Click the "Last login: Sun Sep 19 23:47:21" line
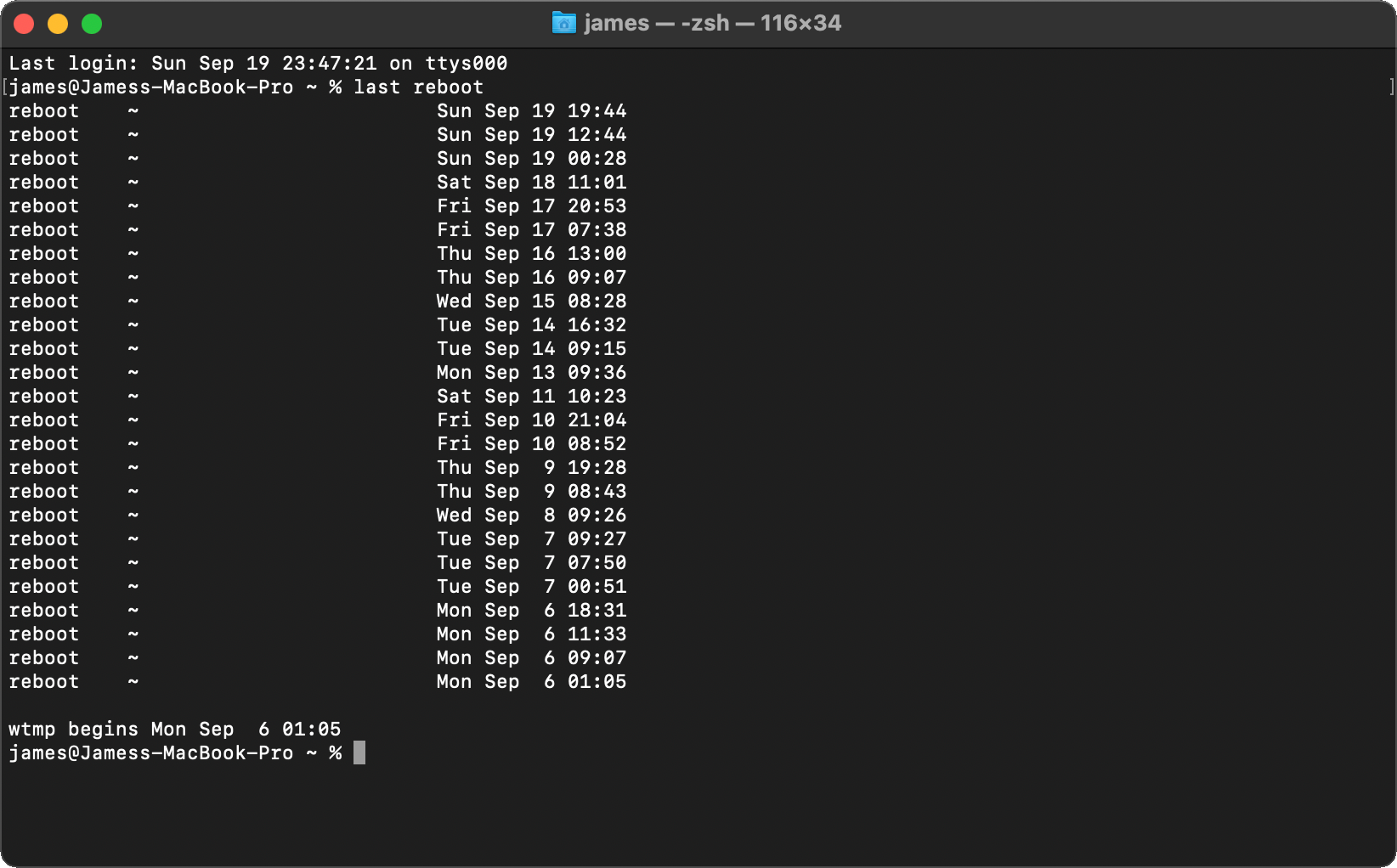This screenshot has height=868, width=1397. pyautogui.click(x=258, y=64)
